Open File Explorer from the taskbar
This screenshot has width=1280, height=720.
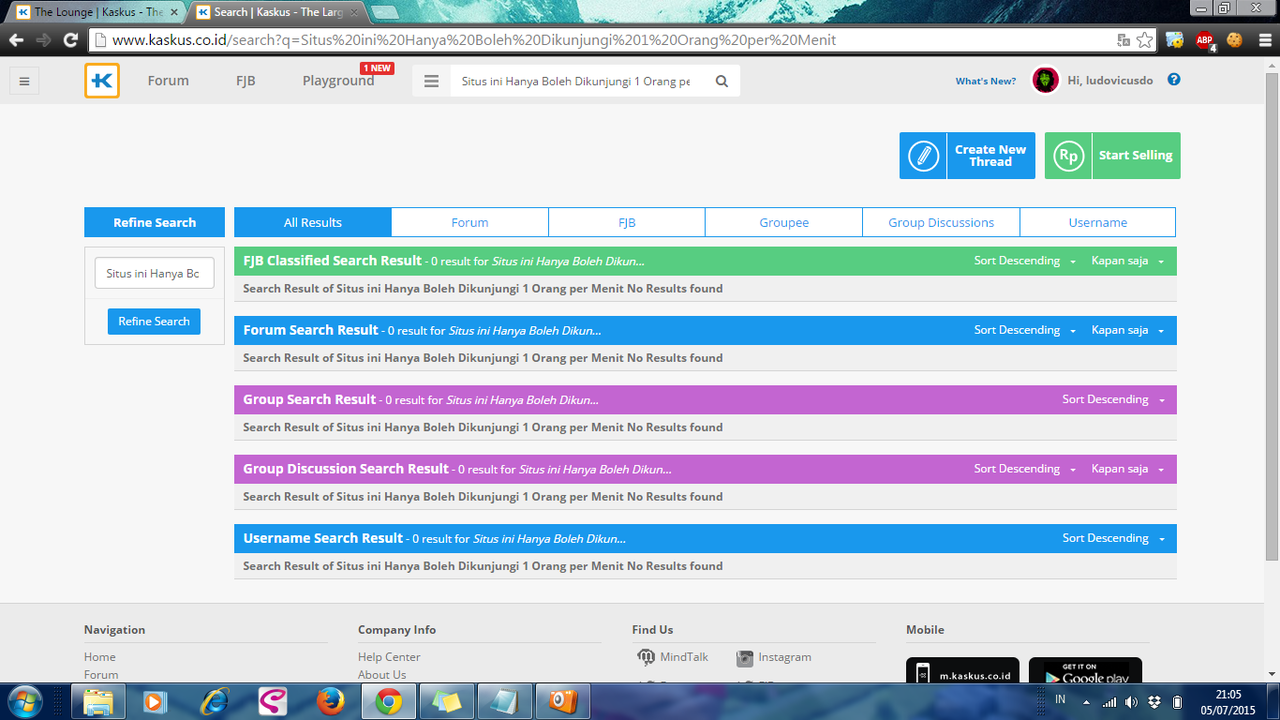coord(98,702)
